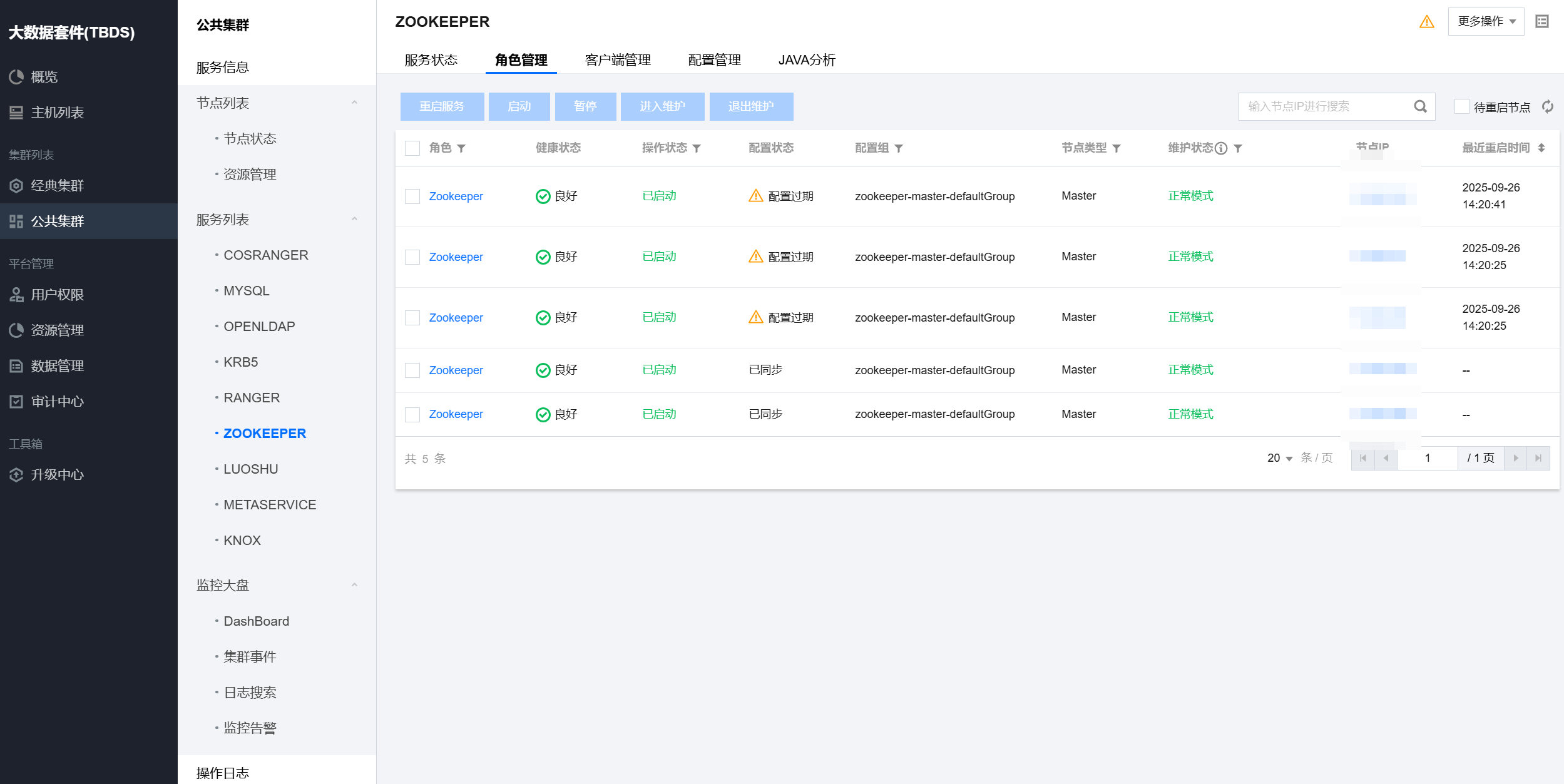This screenshot has height=784, width=1564.
Task: Sort by 最近重启时间 arrow icon
Action: pos(1541,148)
